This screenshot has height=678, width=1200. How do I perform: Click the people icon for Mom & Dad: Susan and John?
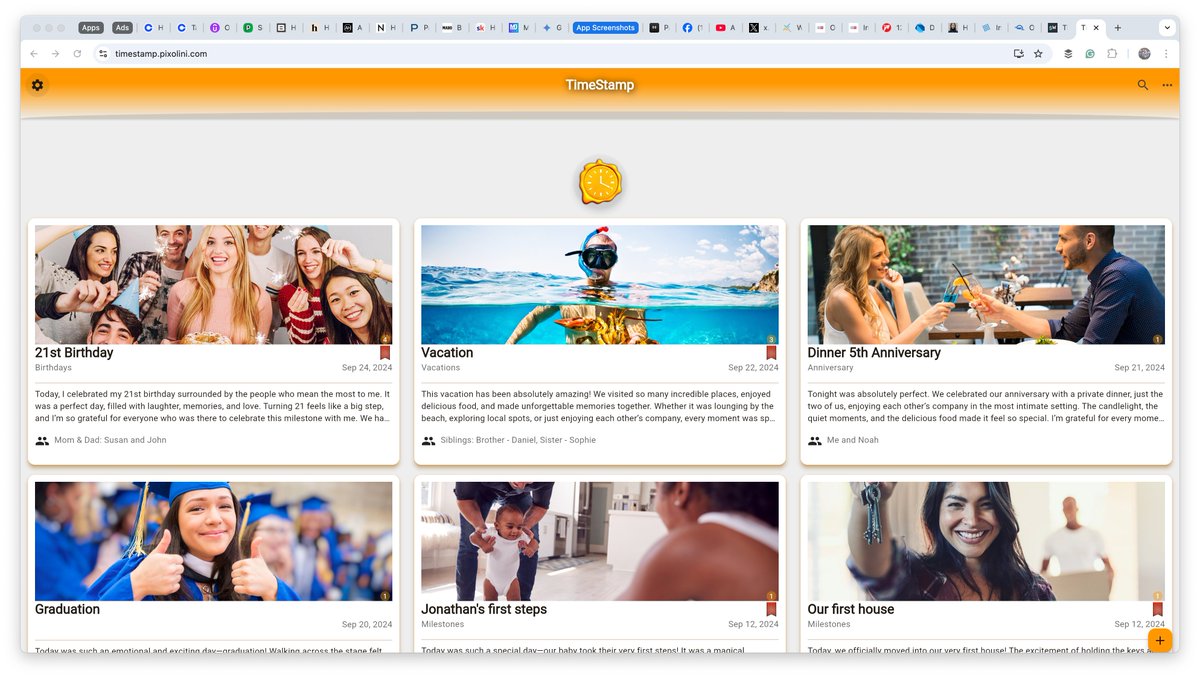pyautogui.click(x=41, y=440)
